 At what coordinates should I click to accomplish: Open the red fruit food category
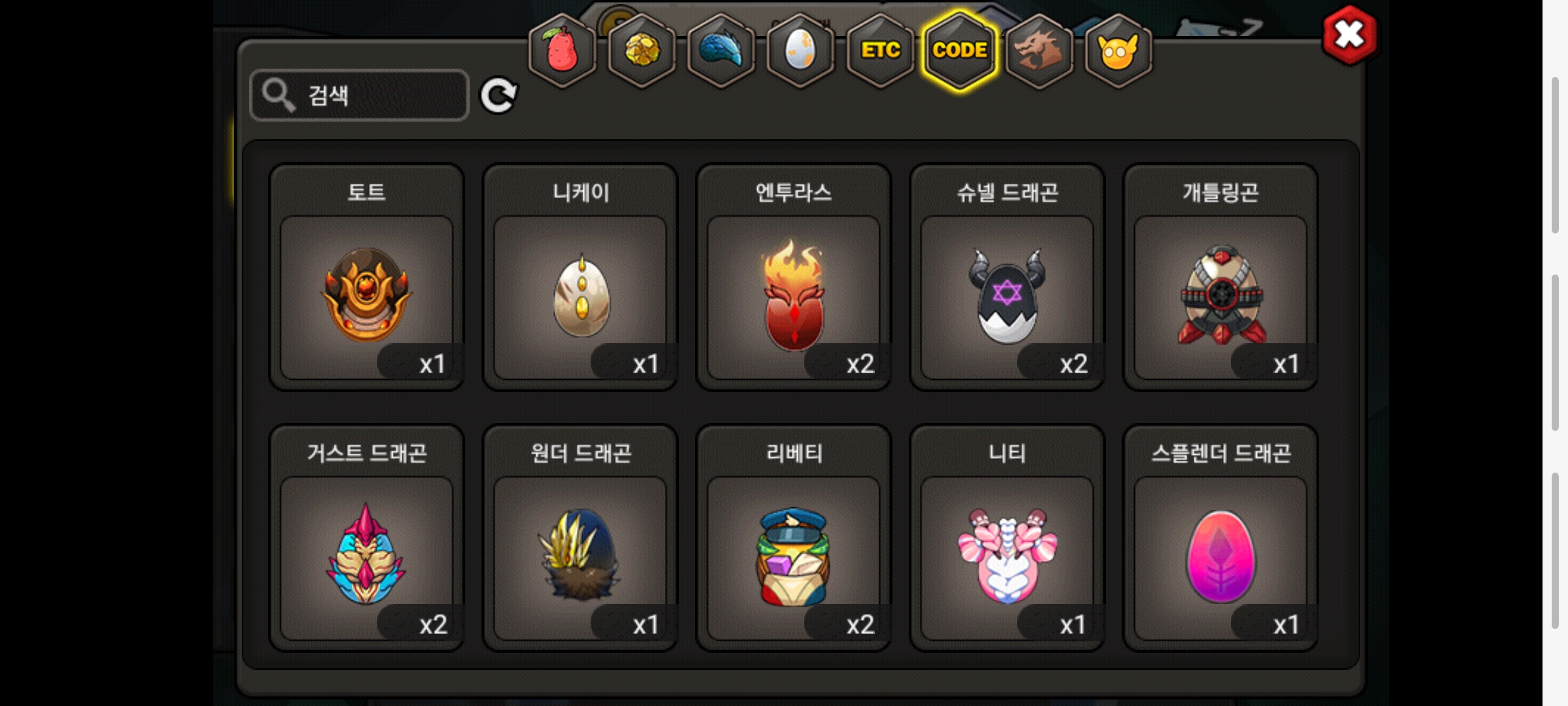coord(562,50)
